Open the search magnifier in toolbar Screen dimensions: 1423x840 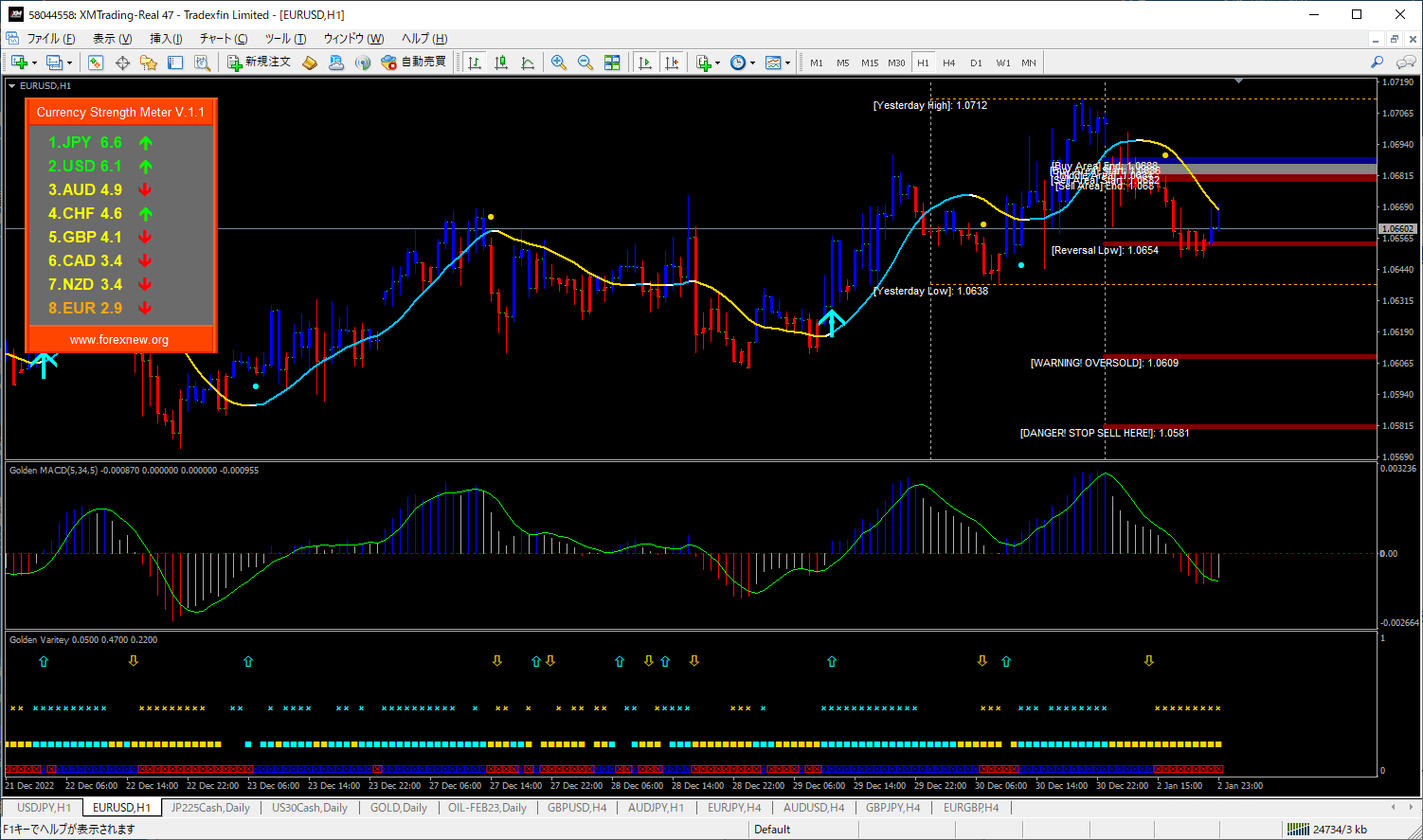[1377, 63]
